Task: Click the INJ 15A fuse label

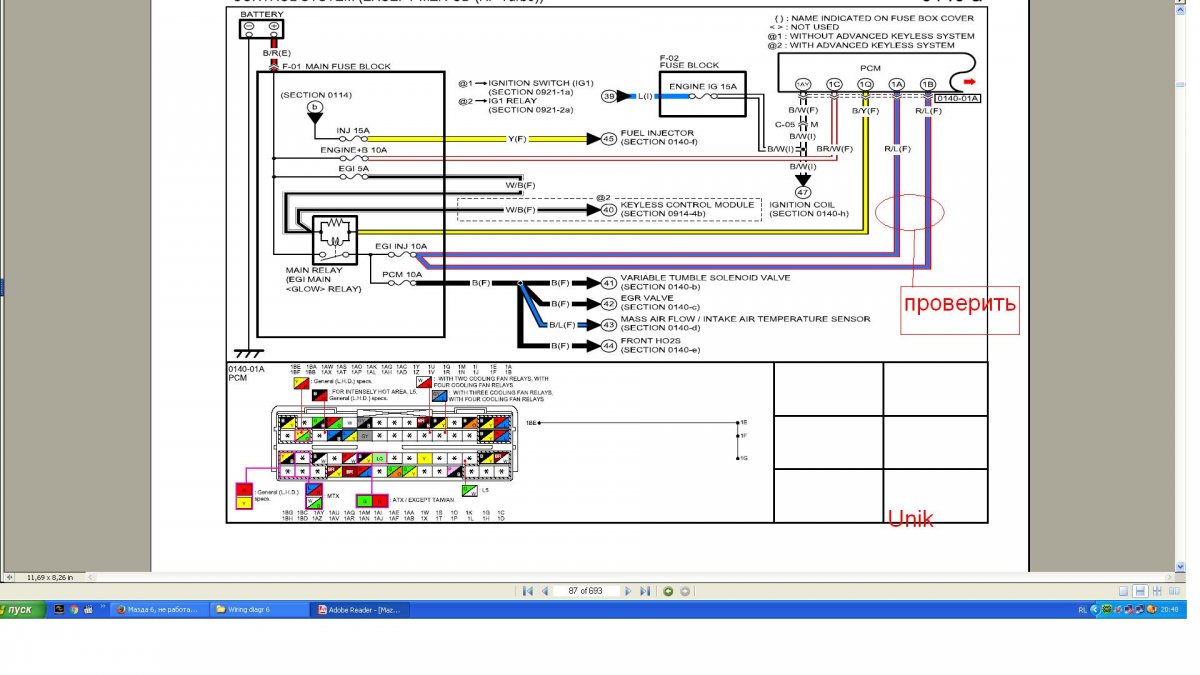Action: point(353,130)
